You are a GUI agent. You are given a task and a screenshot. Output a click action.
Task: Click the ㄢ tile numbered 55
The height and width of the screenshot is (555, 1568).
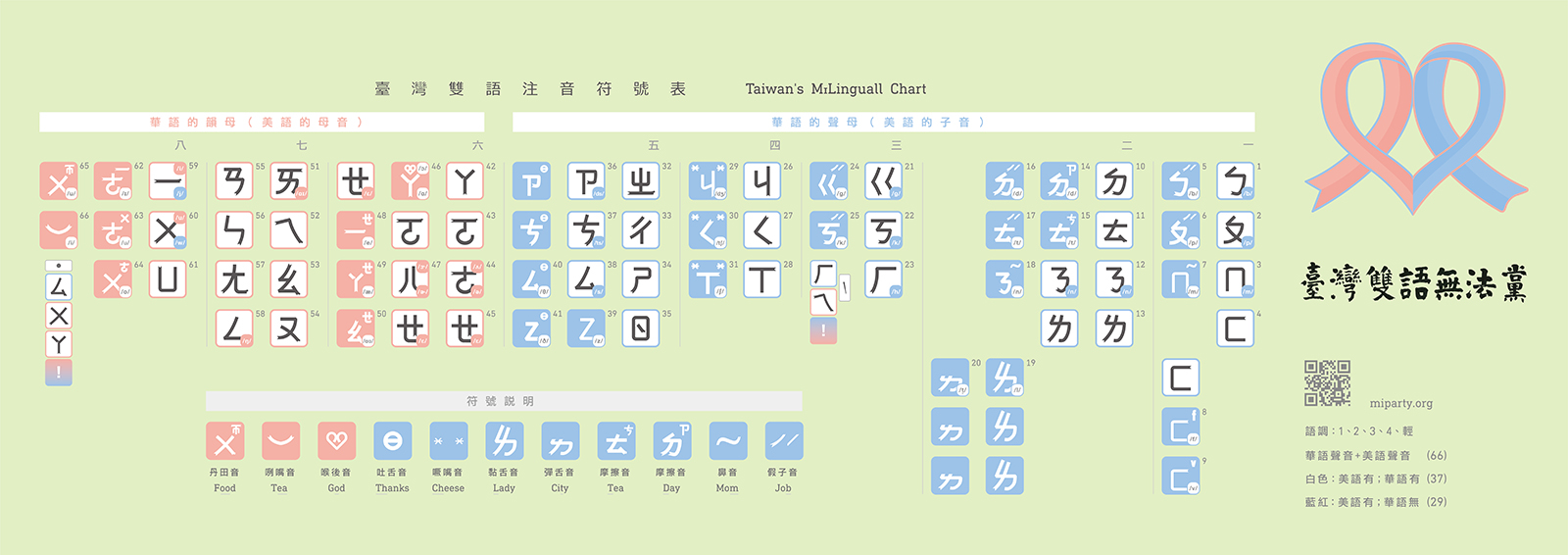(x=234, y=181)
